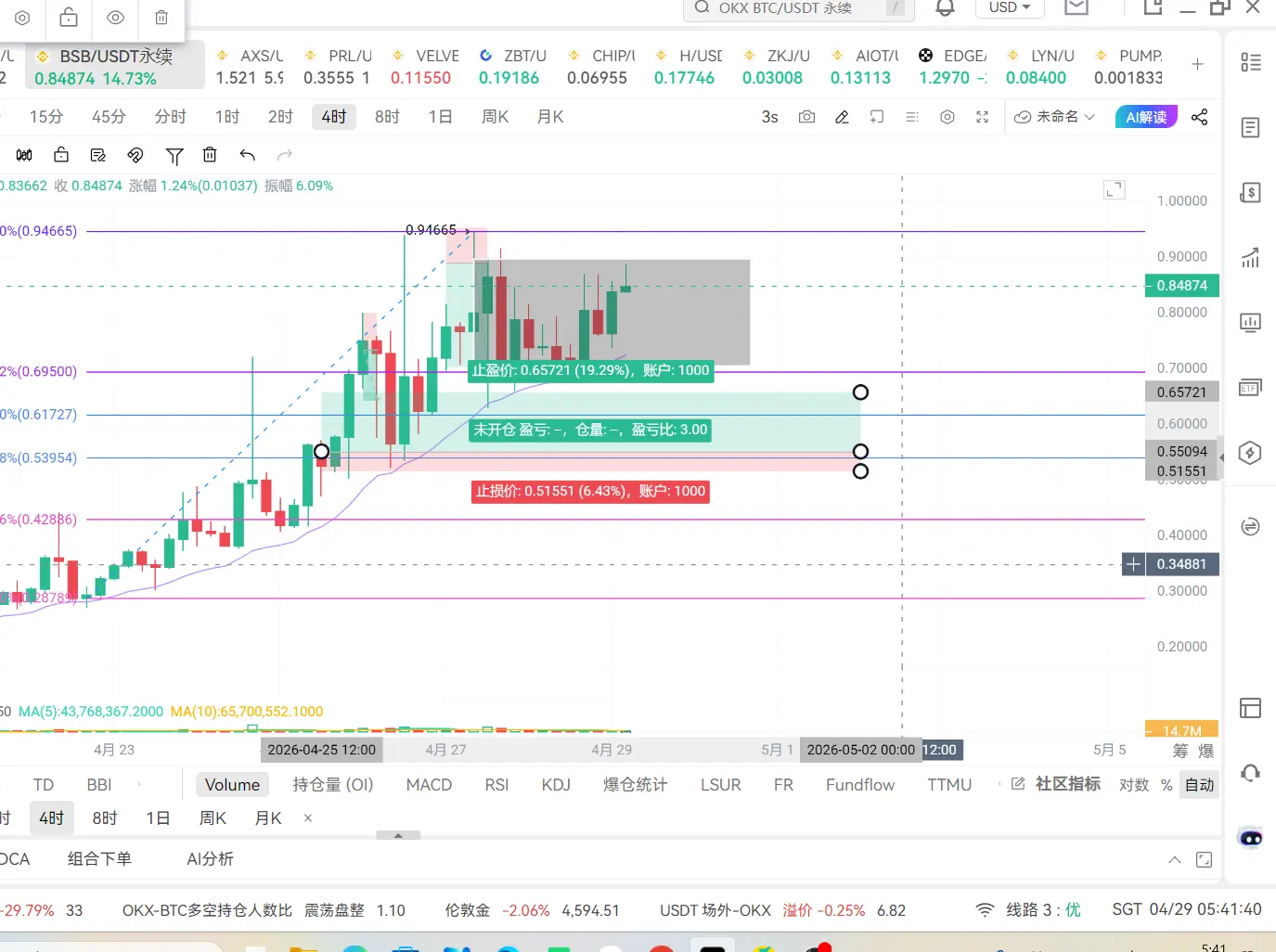Open the bar chart monitor icon in sidebar
The height and width of the screenshot is (952, 1276).
[x=1250, y=323]
